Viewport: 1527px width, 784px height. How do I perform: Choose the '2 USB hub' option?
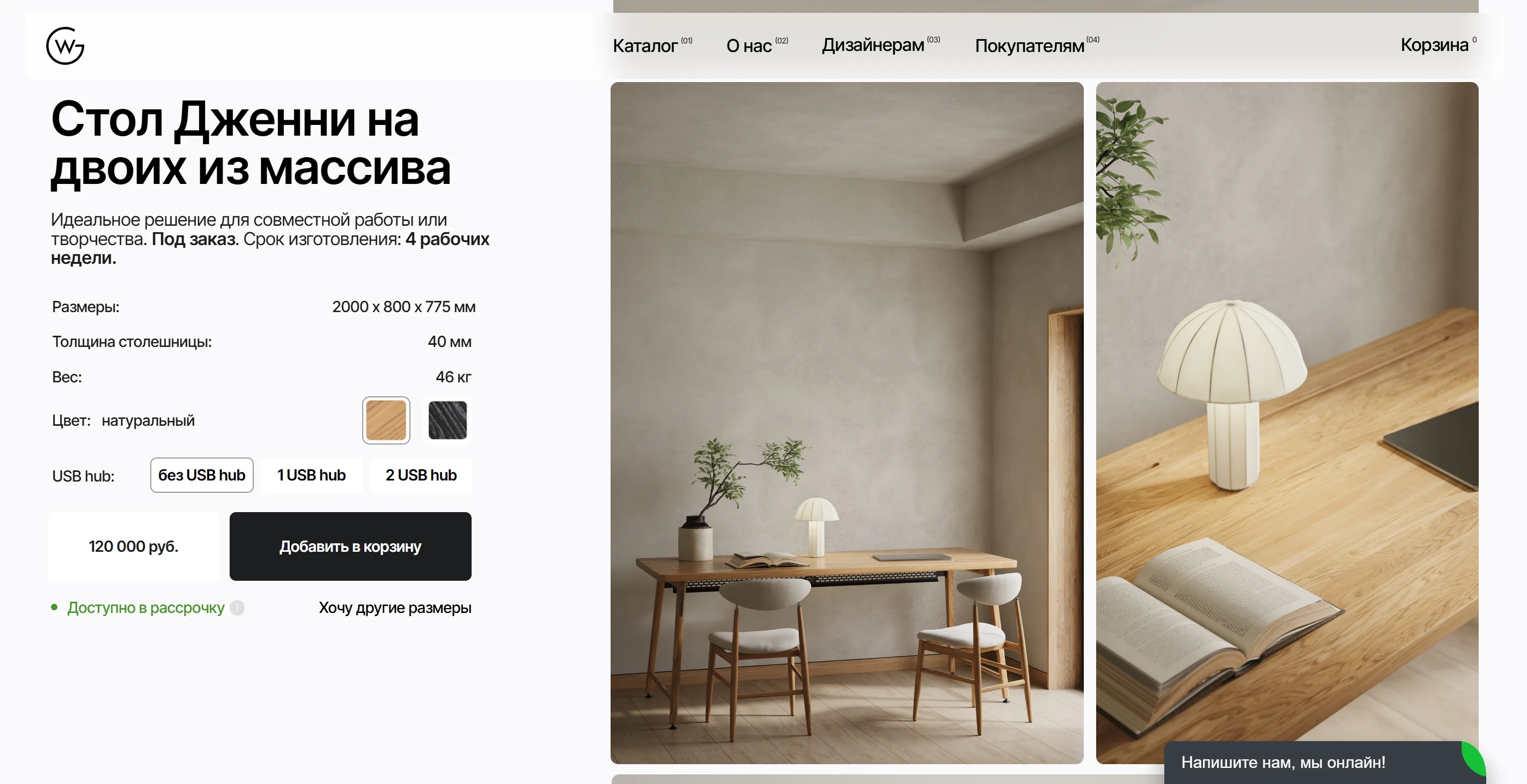click(x=421, y=475)
